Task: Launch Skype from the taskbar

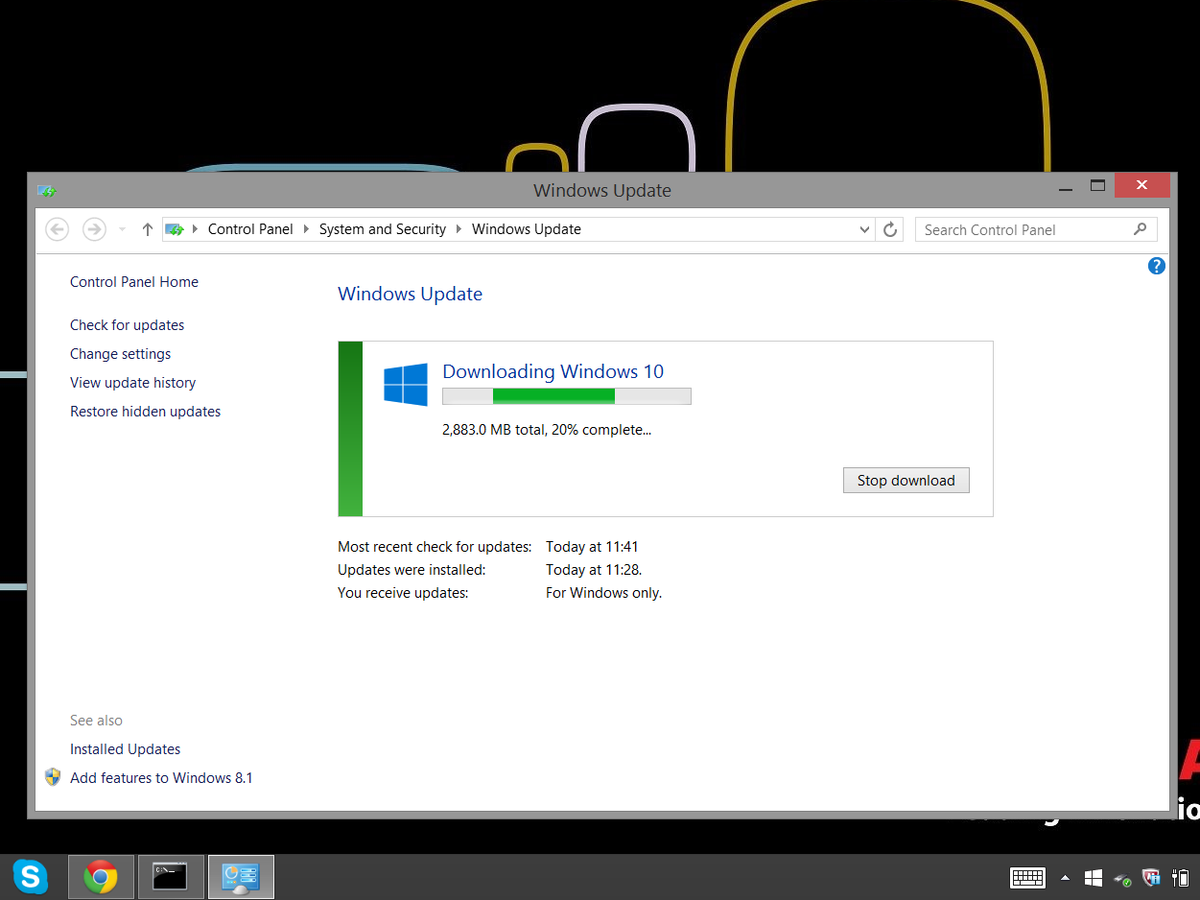Action: (x=31, y=877)
